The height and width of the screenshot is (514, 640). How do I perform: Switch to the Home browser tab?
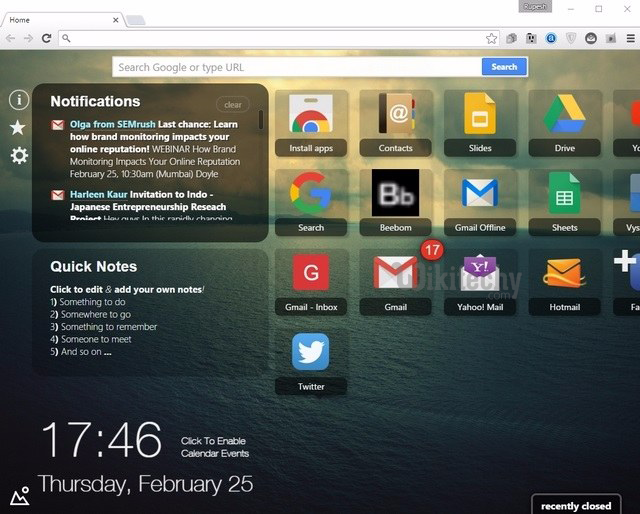[60, 20]
